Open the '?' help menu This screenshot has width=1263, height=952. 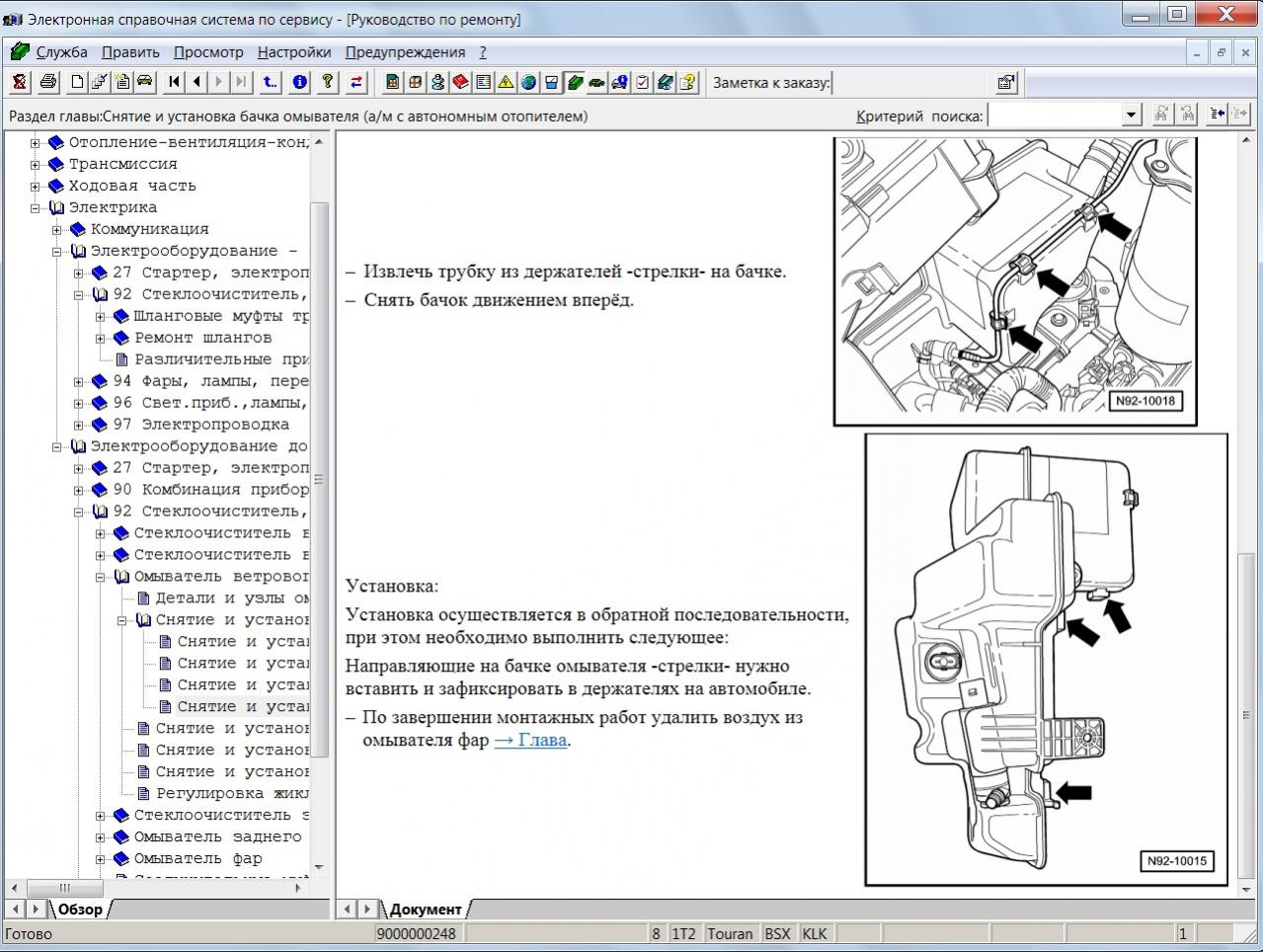483,52
